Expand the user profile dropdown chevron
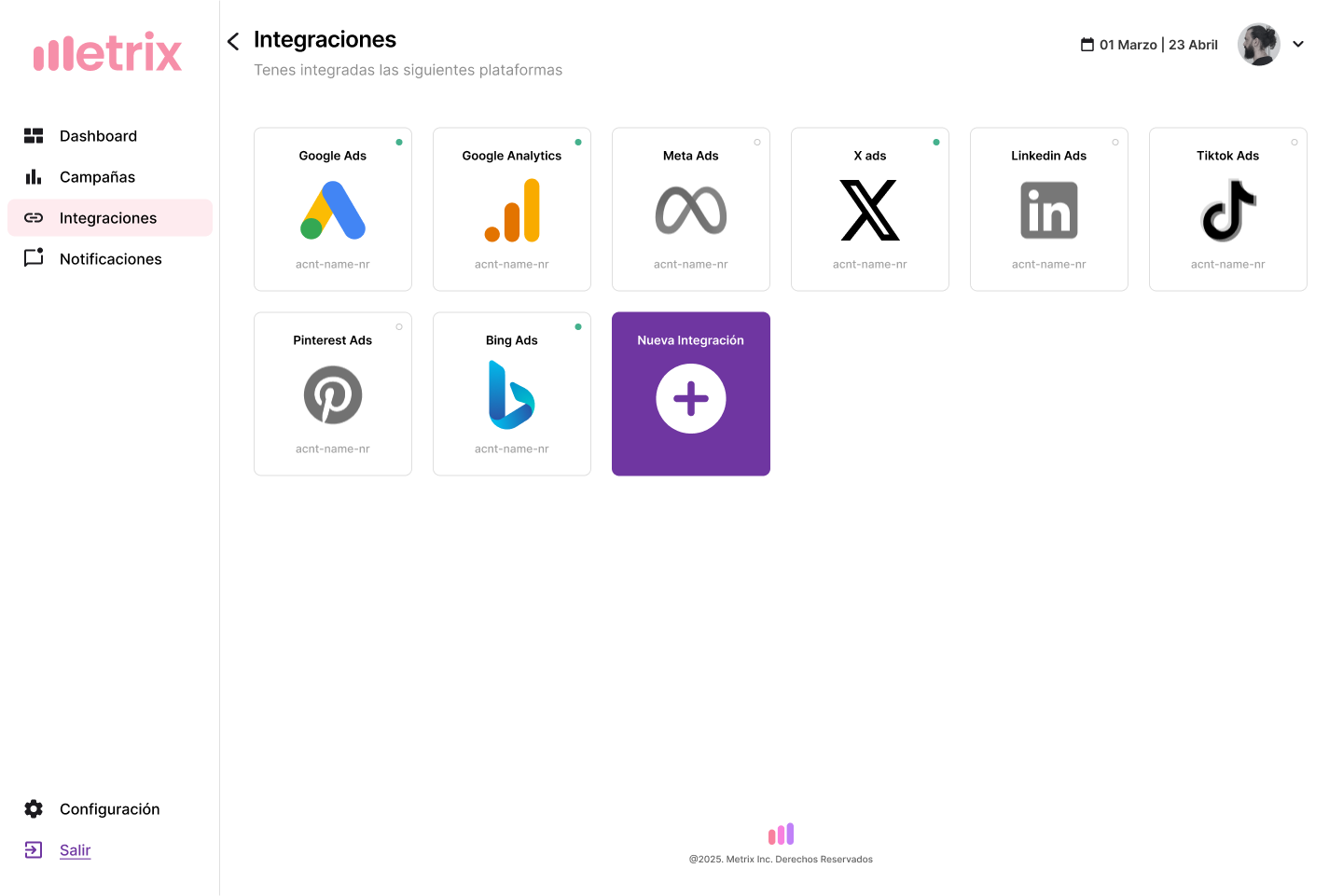1343x896 pixels. (x=1298, y=44)
